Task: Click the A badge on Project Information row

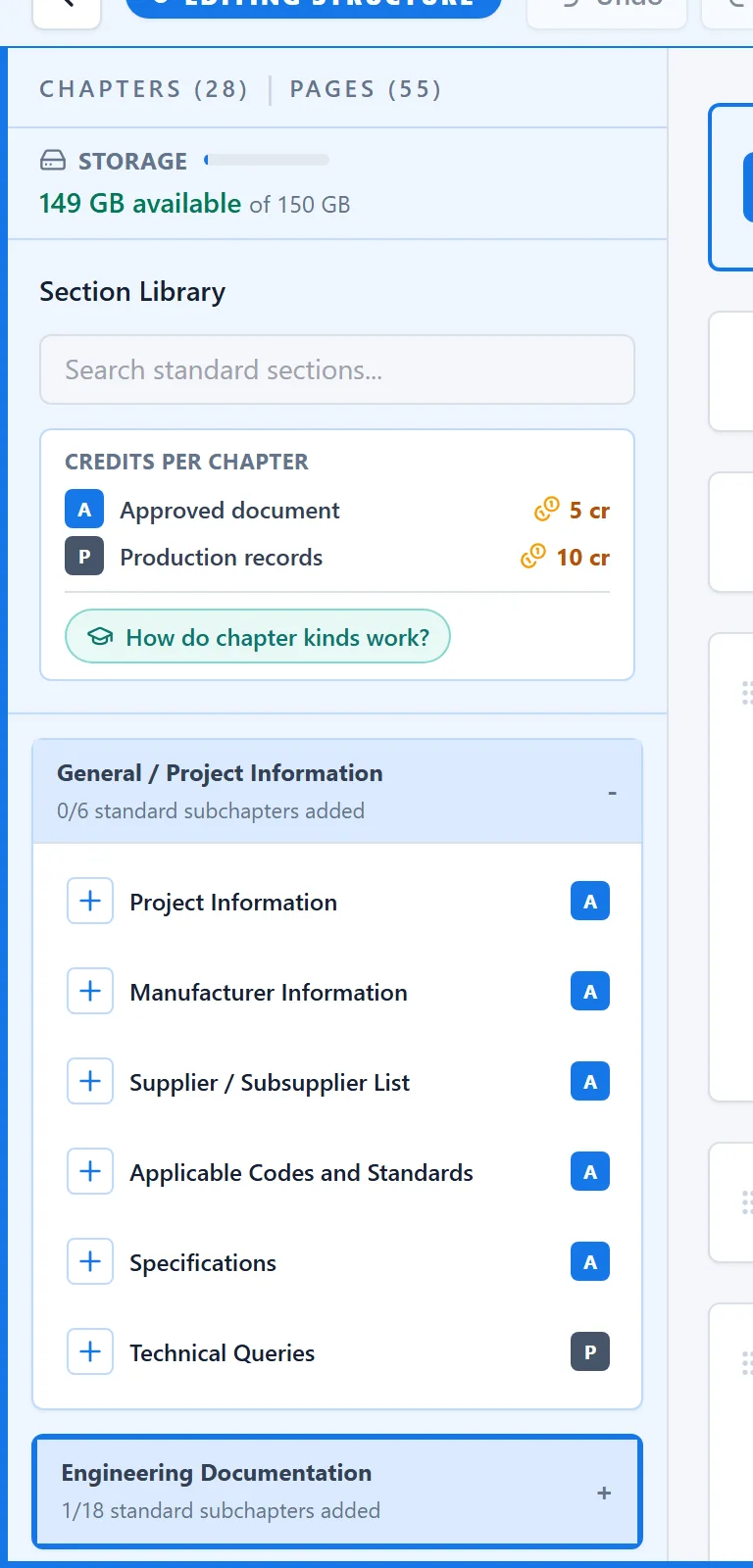Action: click(590, 902)
